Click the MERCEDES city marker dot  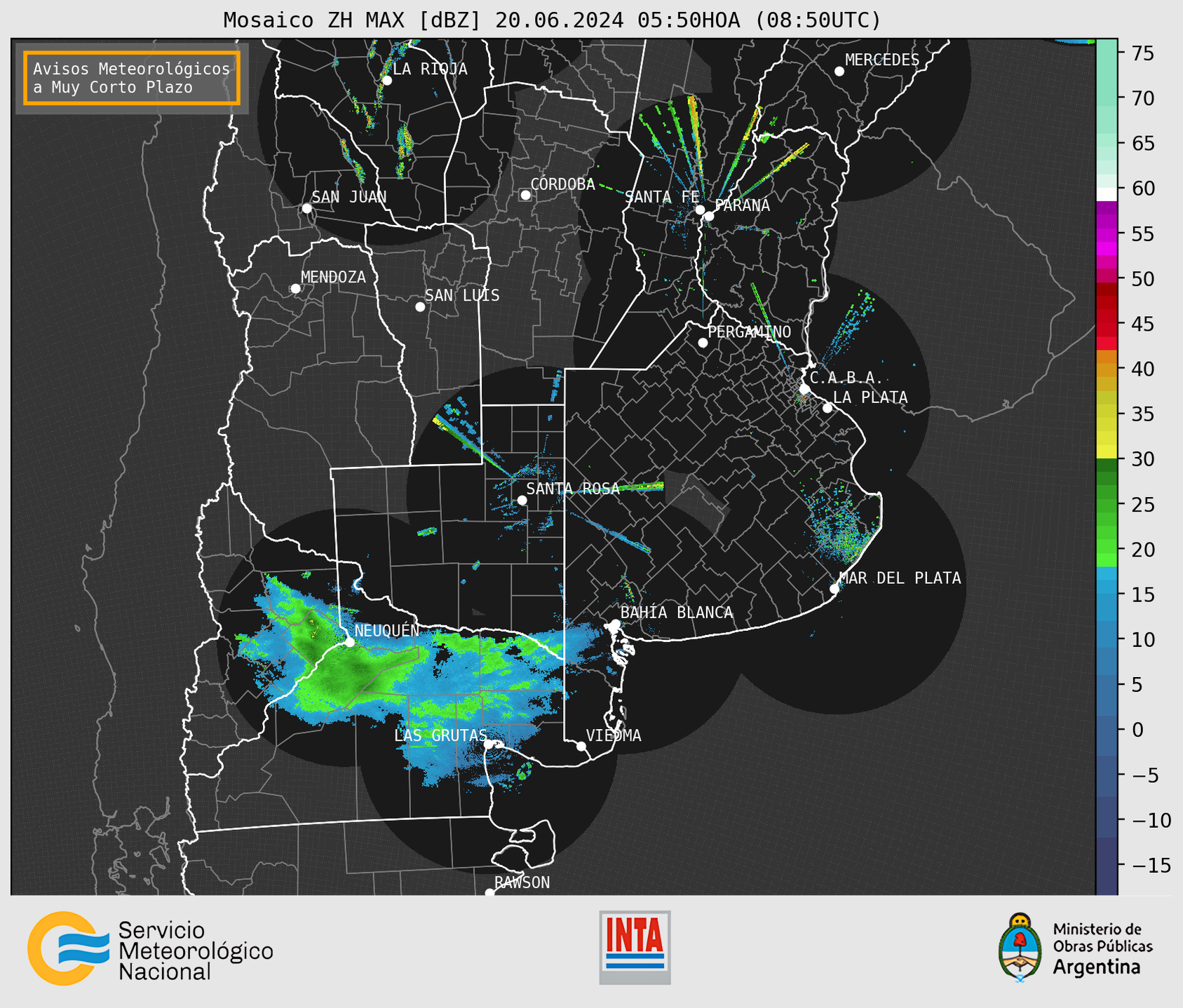point(839,71)
